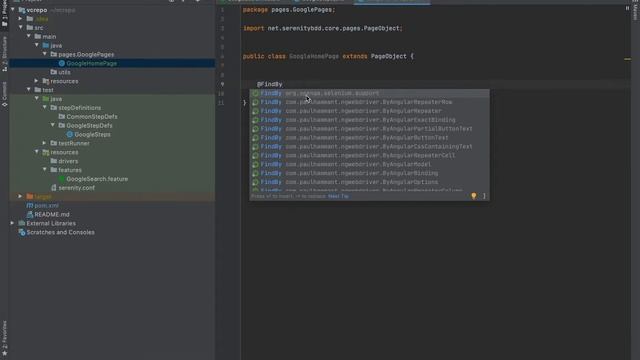Click the yellow warning stripe on error gutter
Image resolution: width=640 pixels, height=360 pixels.
point(627,59)
